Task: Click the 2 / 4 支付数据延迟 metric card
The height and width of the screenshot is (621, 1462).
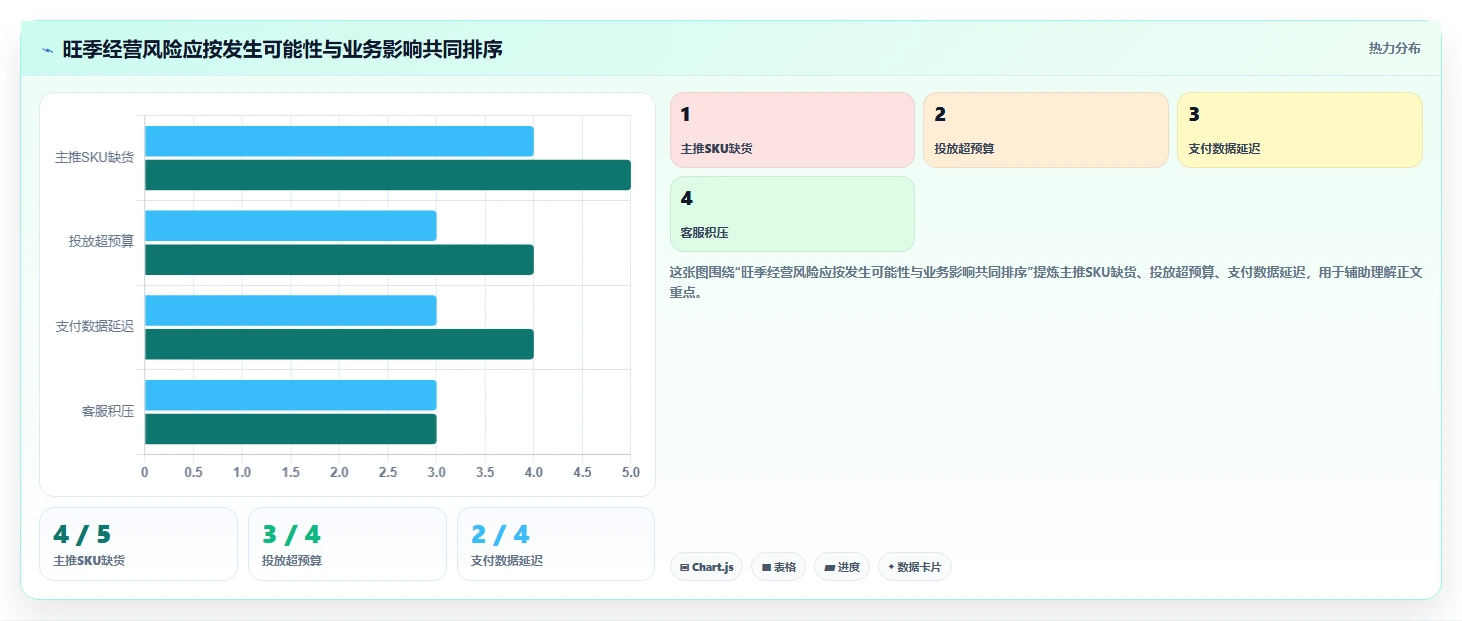Action: (x=556, y=544)
